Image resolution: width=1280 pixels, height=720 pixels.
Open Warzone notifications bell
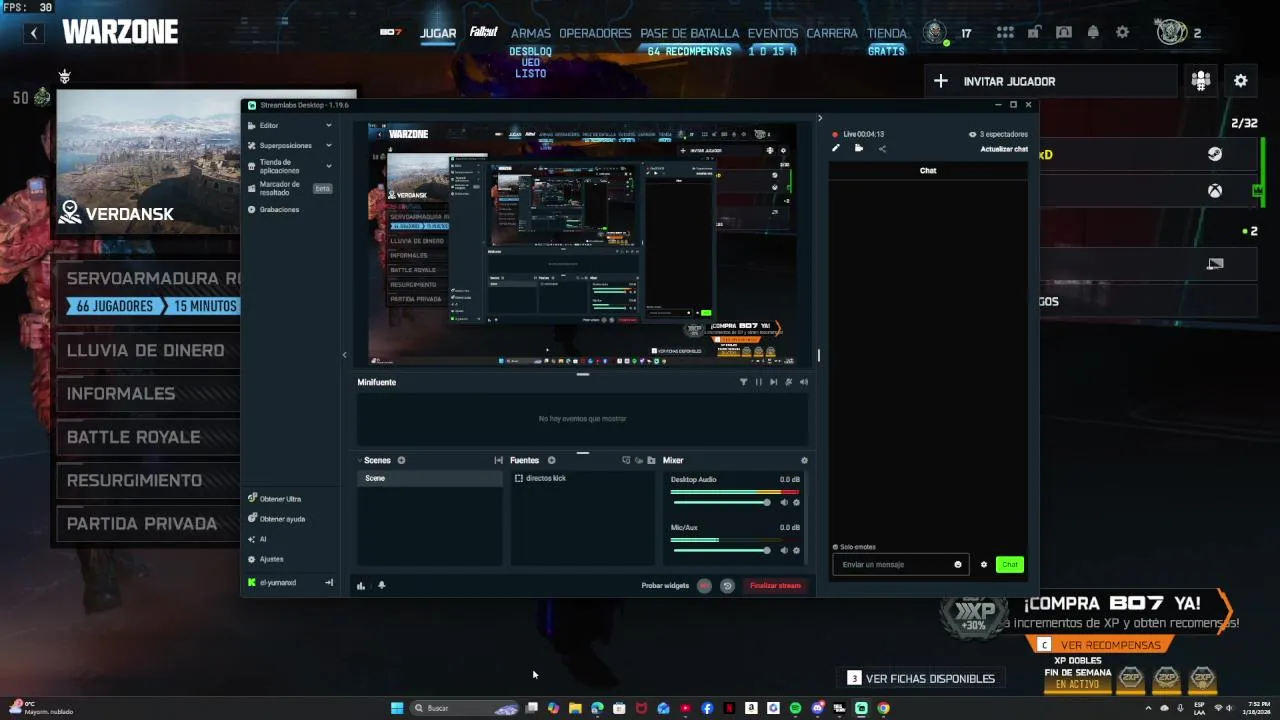click(1093, 32)
